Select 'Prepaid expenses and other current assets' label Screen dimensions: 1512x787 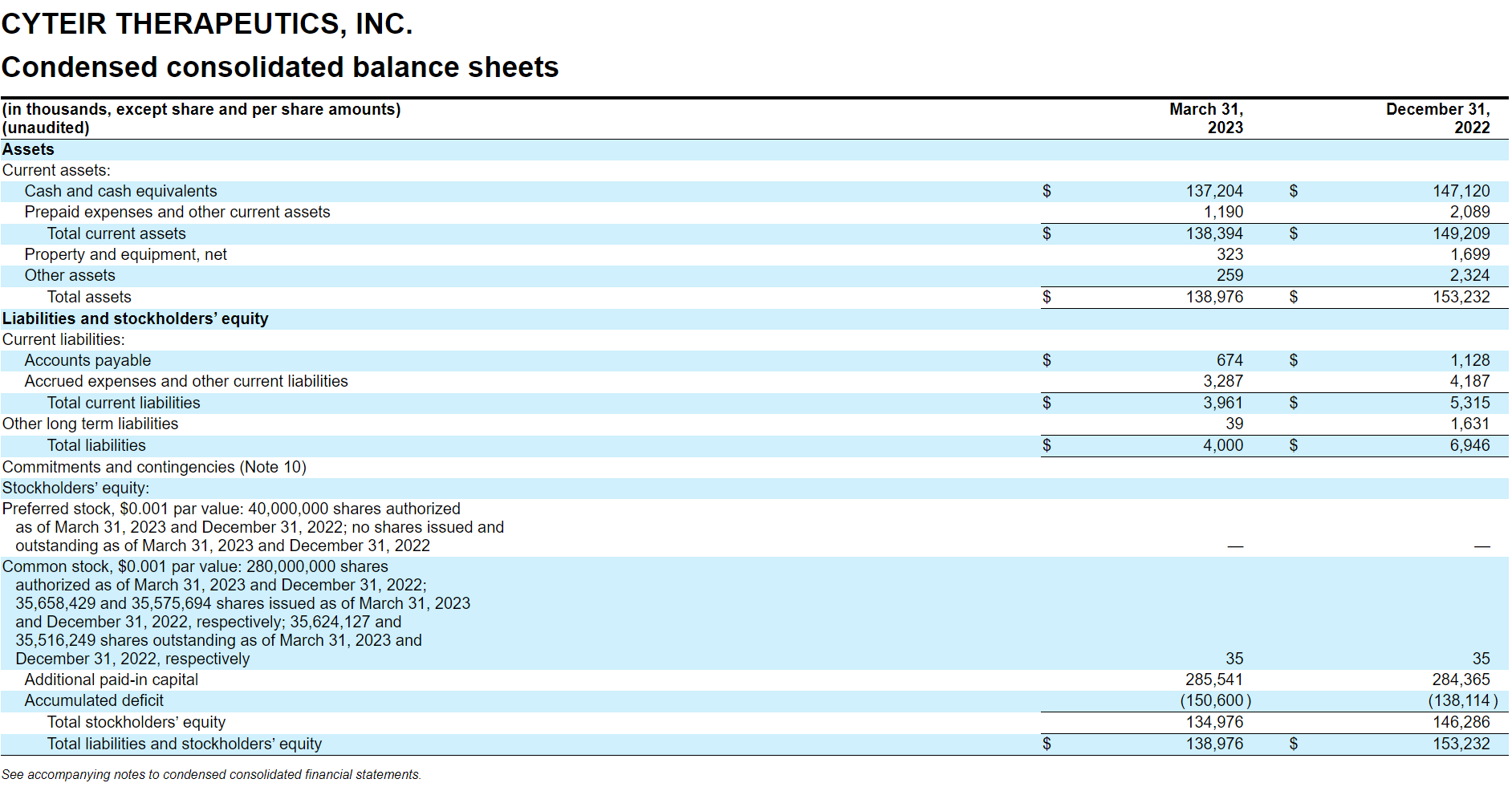177,212
